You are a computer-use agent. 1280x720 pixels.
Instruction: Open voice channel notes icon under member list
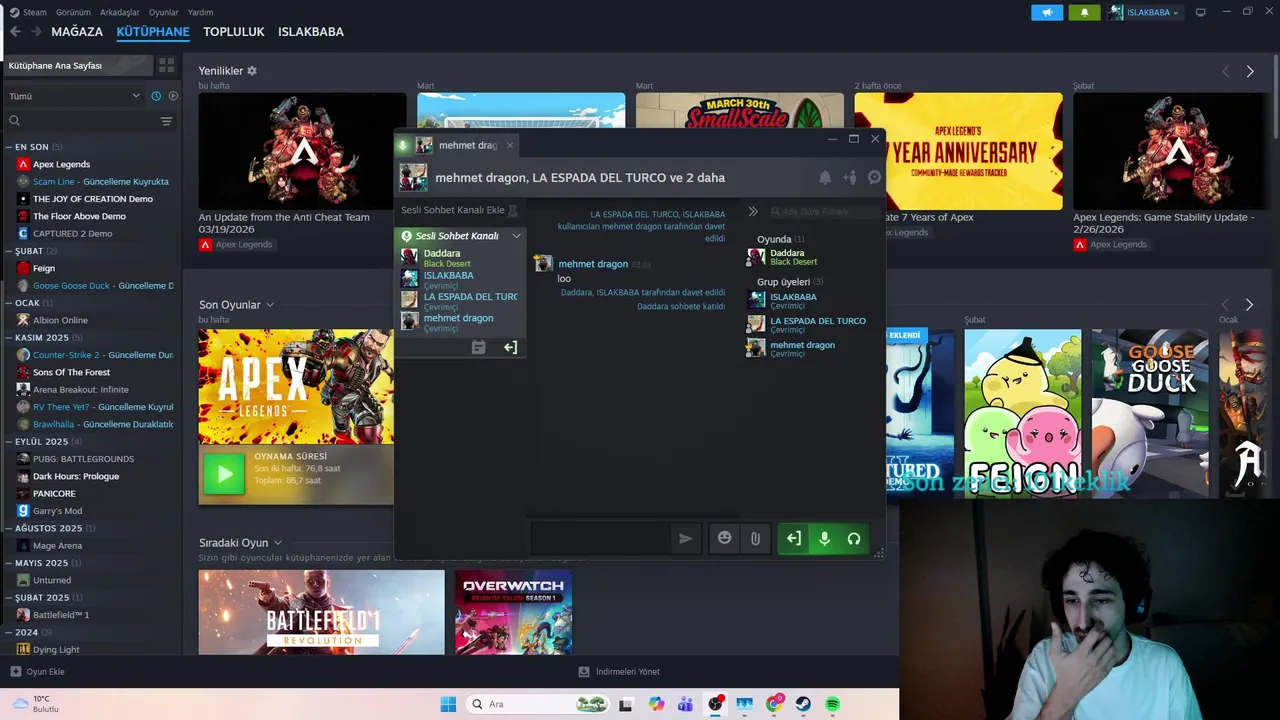click(478, 347)
